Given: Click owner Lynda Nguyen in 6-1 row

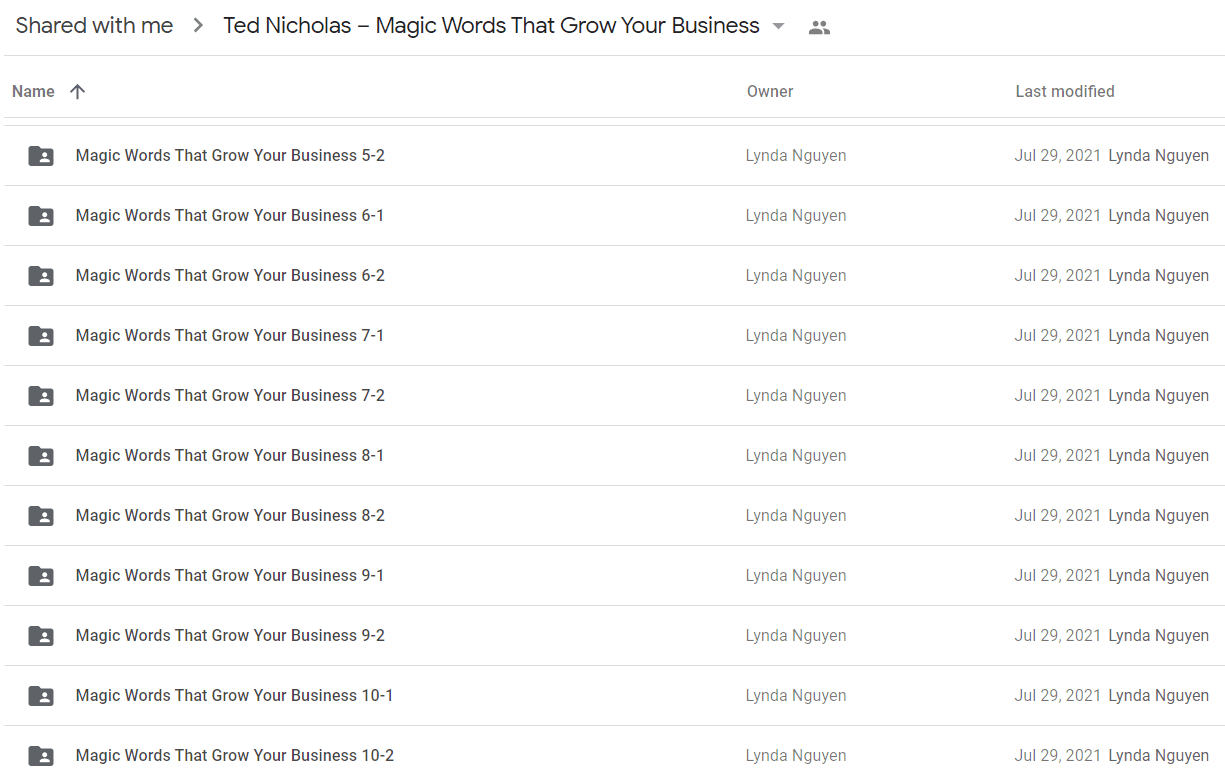Looking at the screenshot, I should click(x=796, y=216).
